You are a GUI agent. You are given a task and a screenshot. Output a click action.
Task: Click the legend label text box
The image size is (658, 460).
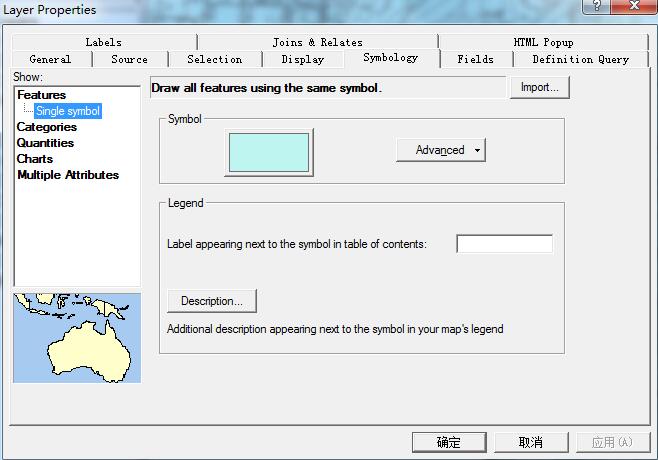[504, 244]
